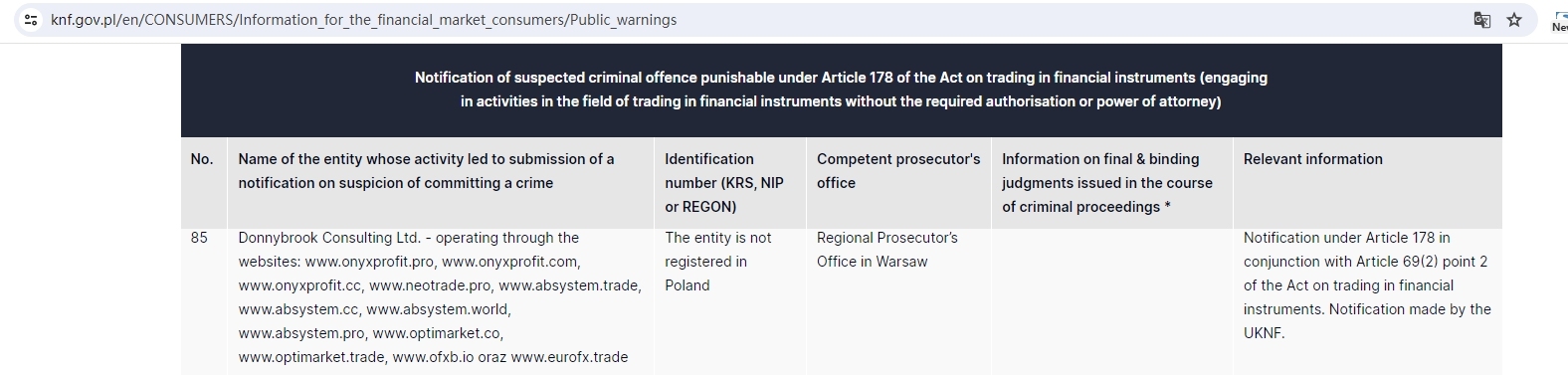Click the "Identification number (KRS, NIP or REGON)" header
The image size is (1568, 375).
pos(724,183)
